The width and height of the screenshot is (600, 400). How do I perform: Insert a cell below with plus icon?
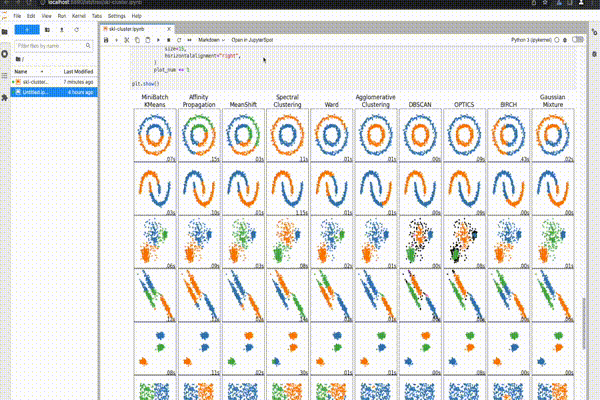[x=116, y=40]
